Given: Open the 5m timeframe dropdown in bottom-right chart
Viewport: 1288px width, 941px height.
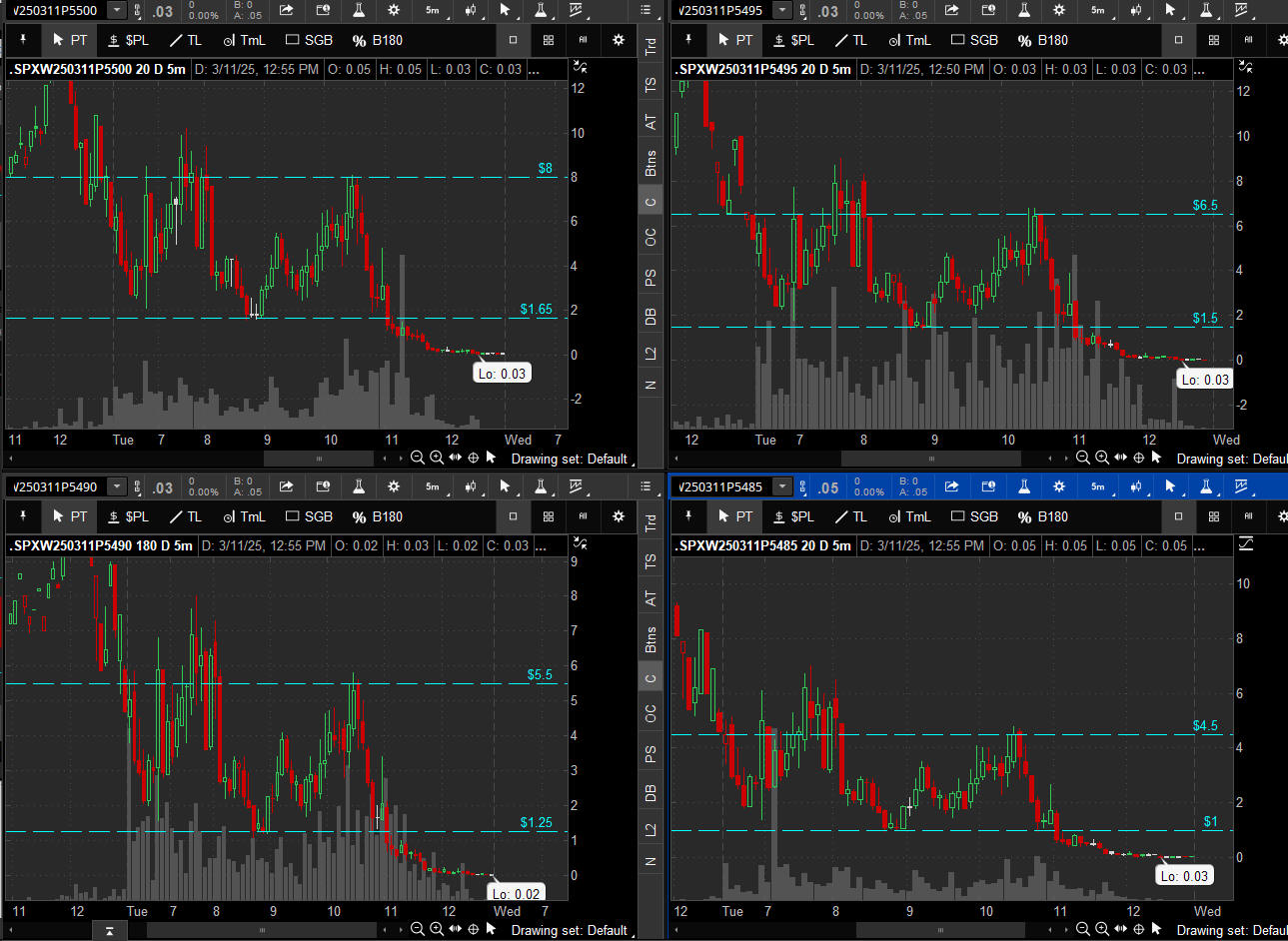Looking at the screenshot, I should point(1099,487).
